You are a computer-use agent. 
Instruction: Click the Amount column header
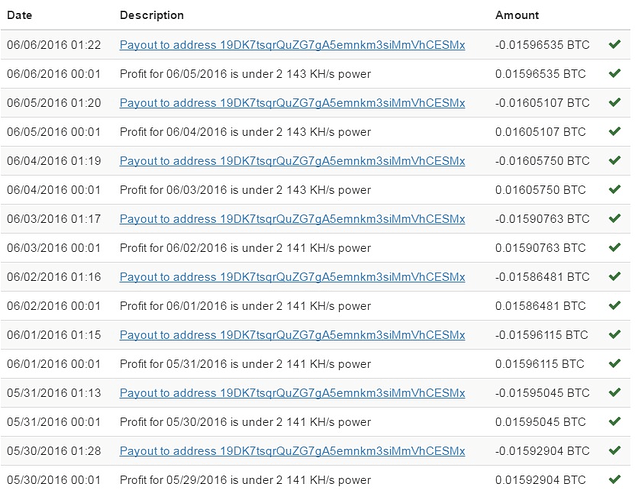(x=517, y=15)
